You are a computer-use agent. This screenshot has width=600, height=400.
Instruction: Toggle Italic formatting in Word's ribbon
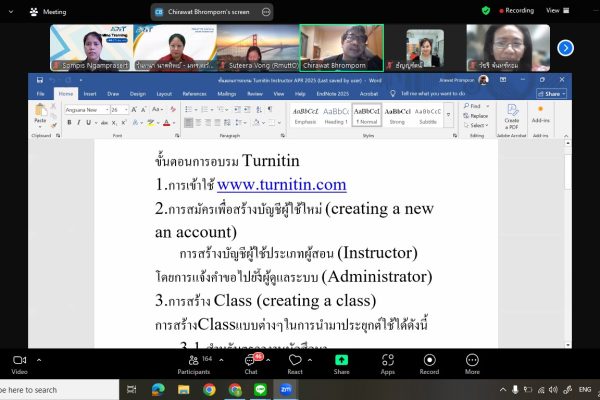pyautogui.click(x=79, y=122)
